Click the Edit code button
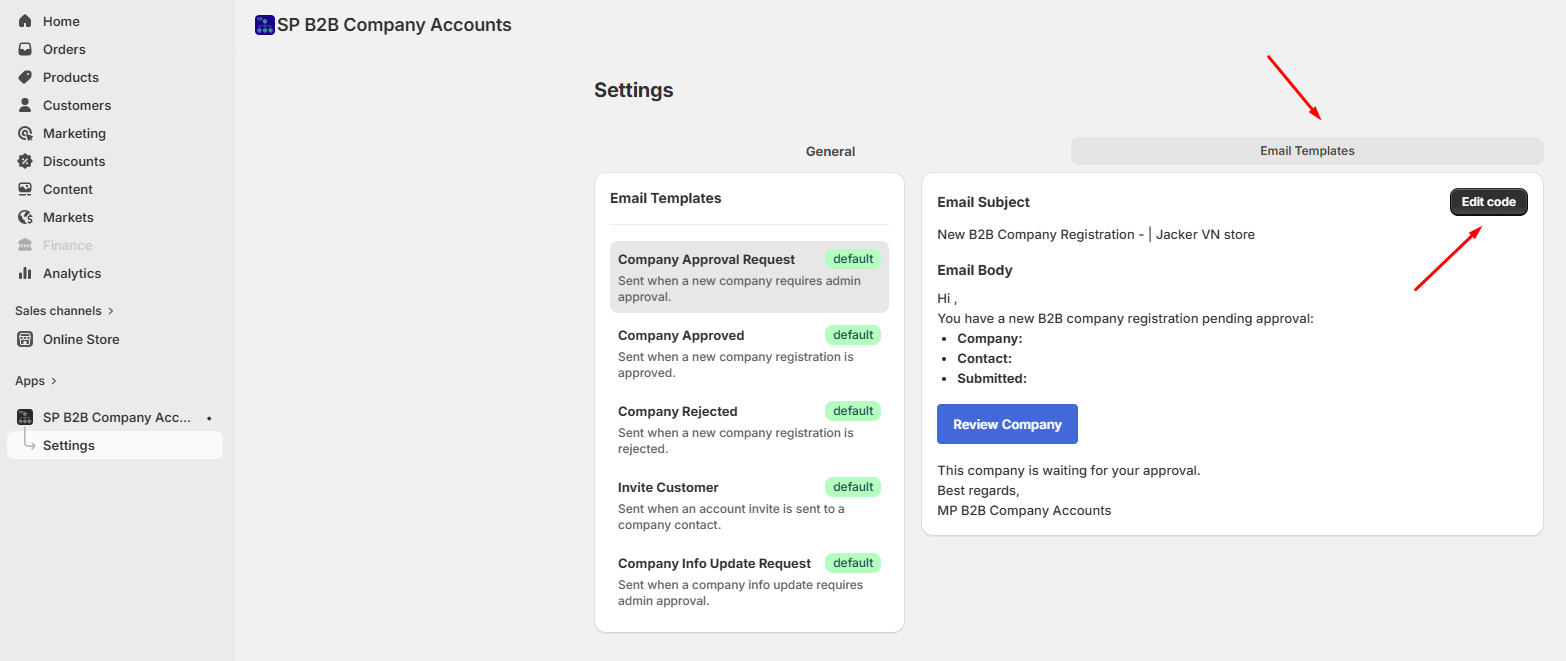Viewport: 1566px width, 661px height. (1488, 201)
